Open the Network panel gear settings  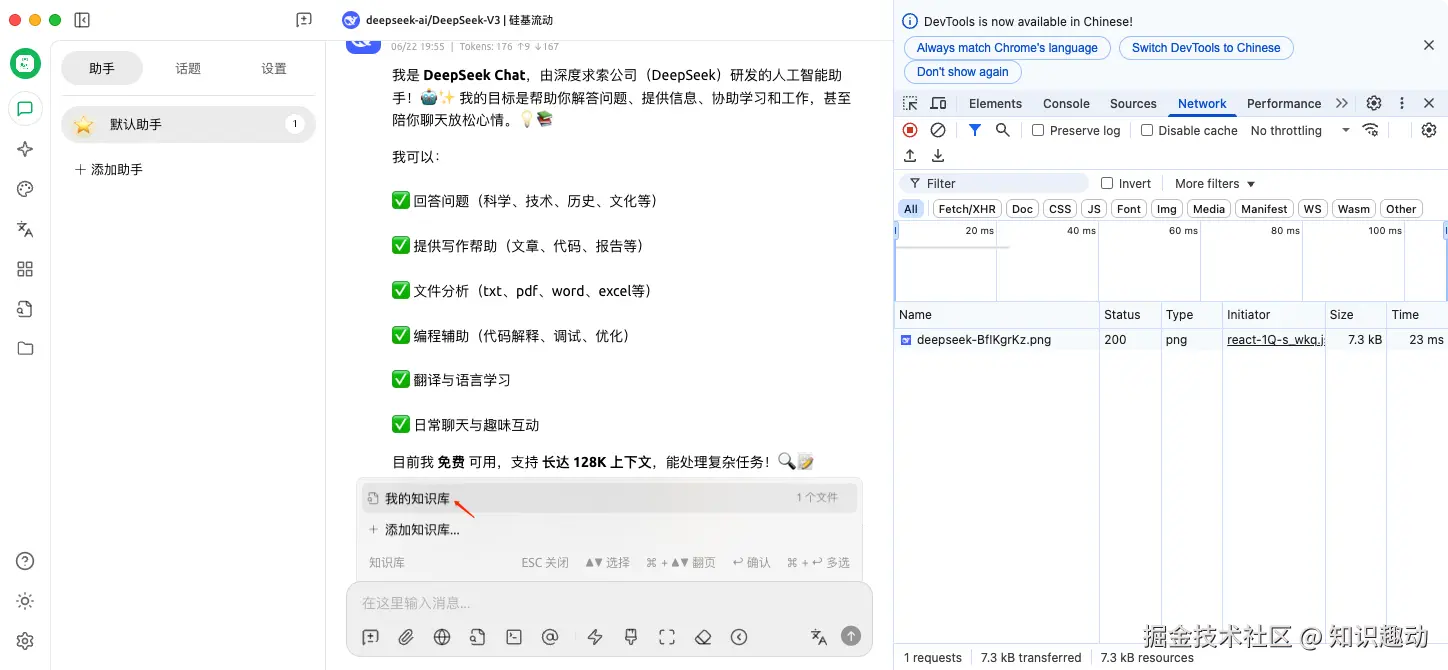coord(1429,130)
